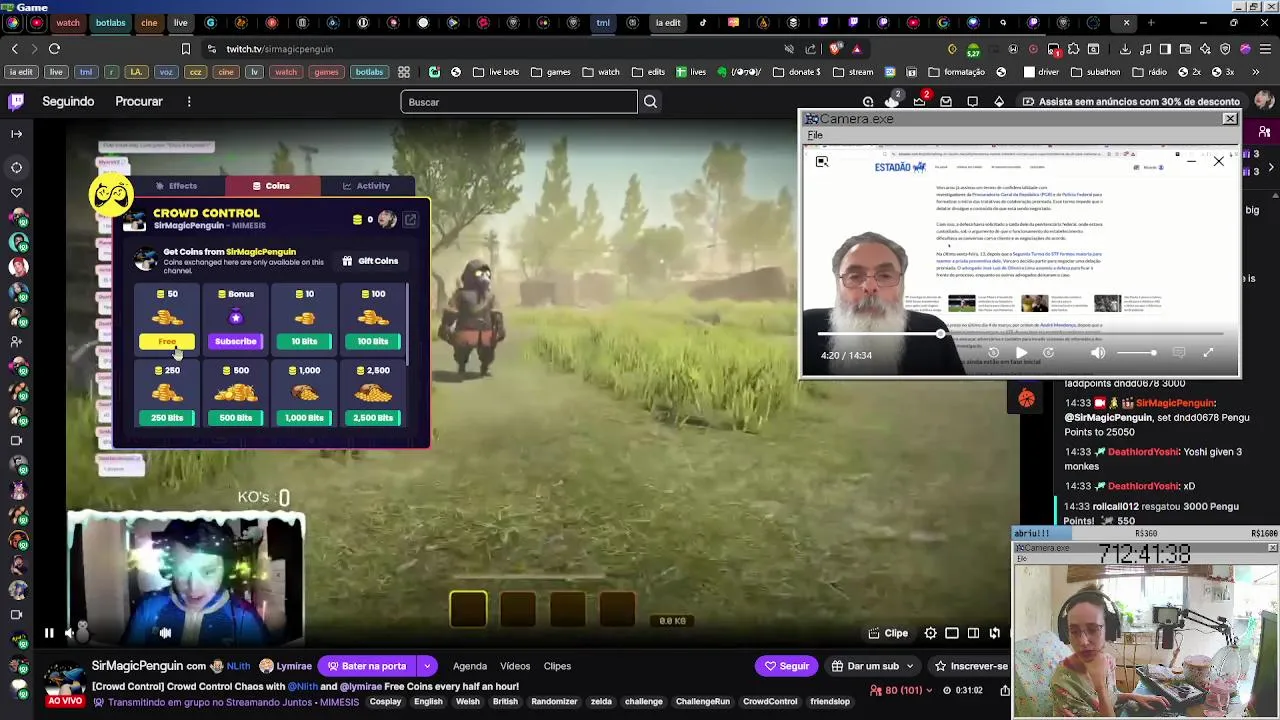Open the chat community users icon
Viewport: 1280px width, 720px height.
pos(1265,132)
